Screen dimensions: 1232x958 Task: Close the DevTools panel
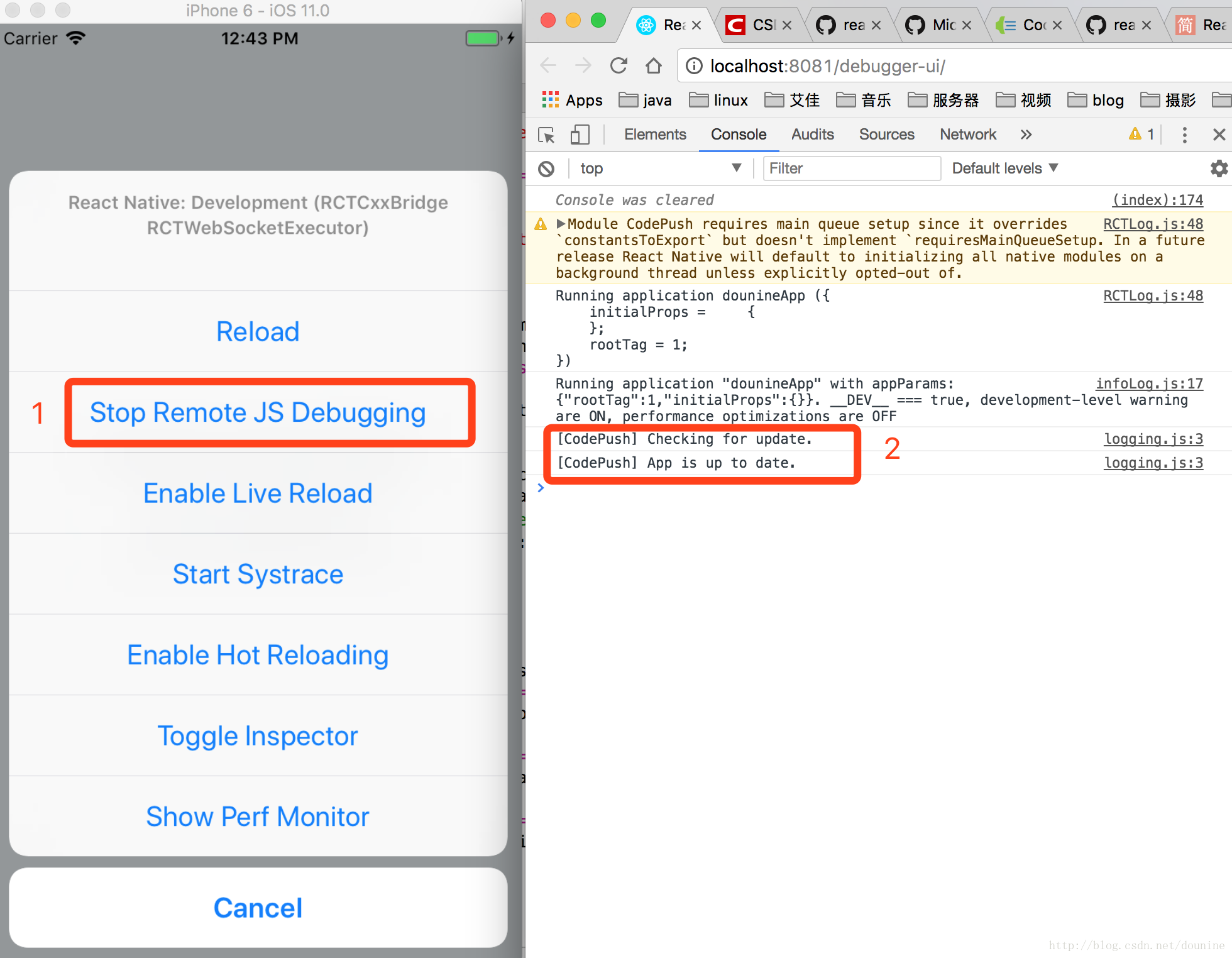click(x=1219, y=135)
